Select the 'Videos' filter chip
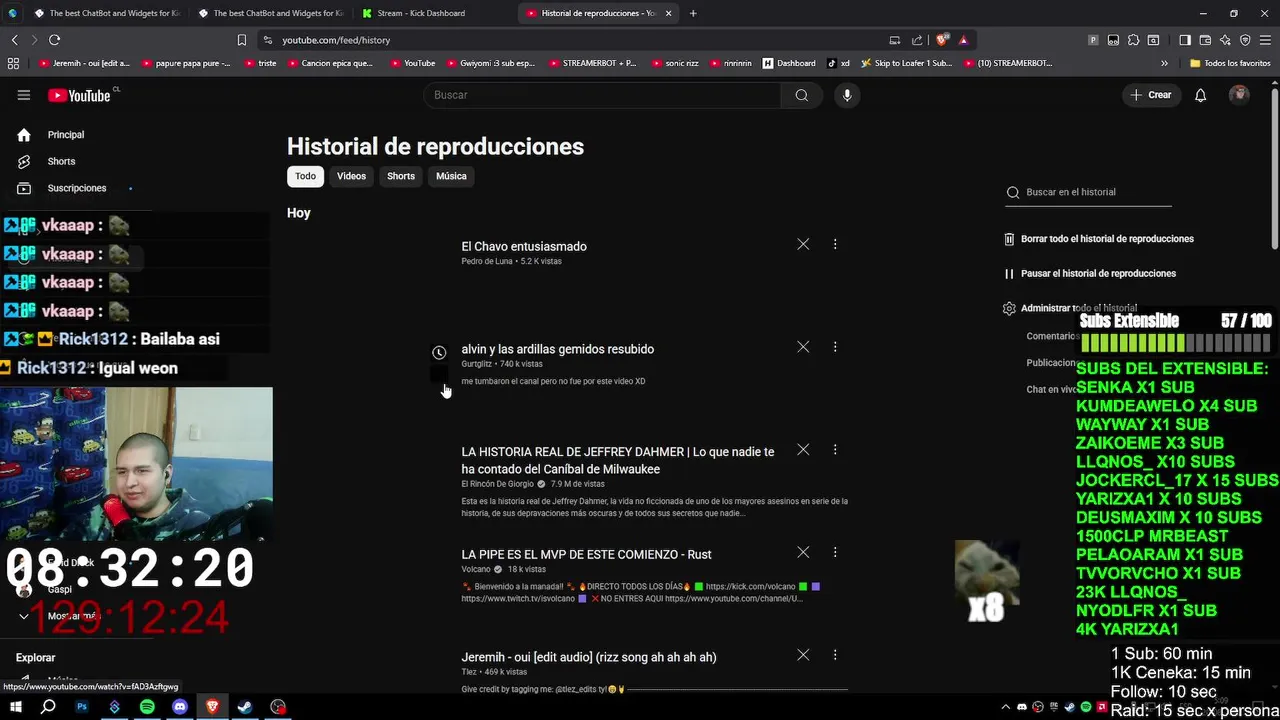 [351, 176]
